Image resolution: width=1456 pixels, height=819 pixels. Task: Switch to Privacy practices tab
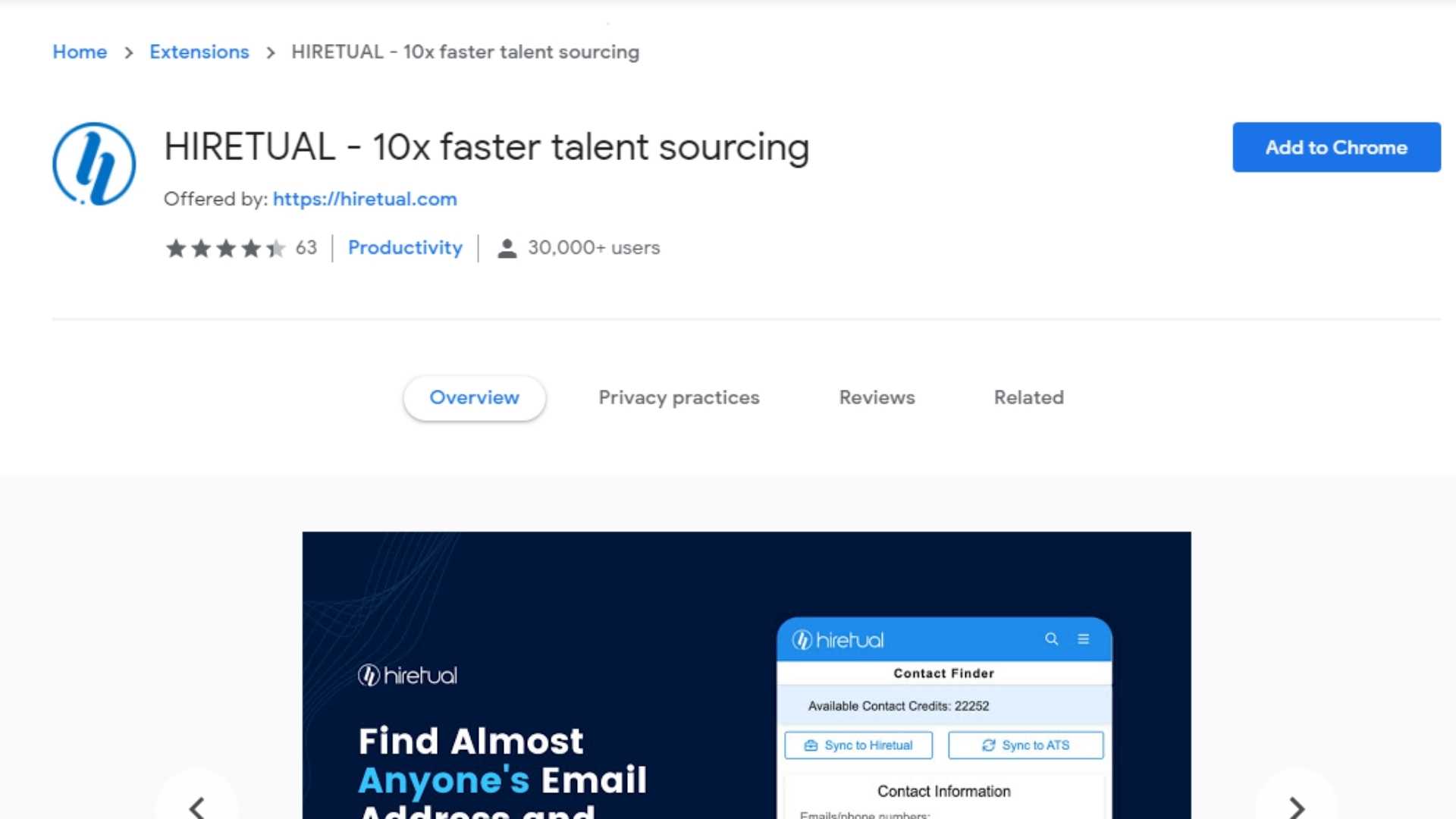tap(679, 398)
